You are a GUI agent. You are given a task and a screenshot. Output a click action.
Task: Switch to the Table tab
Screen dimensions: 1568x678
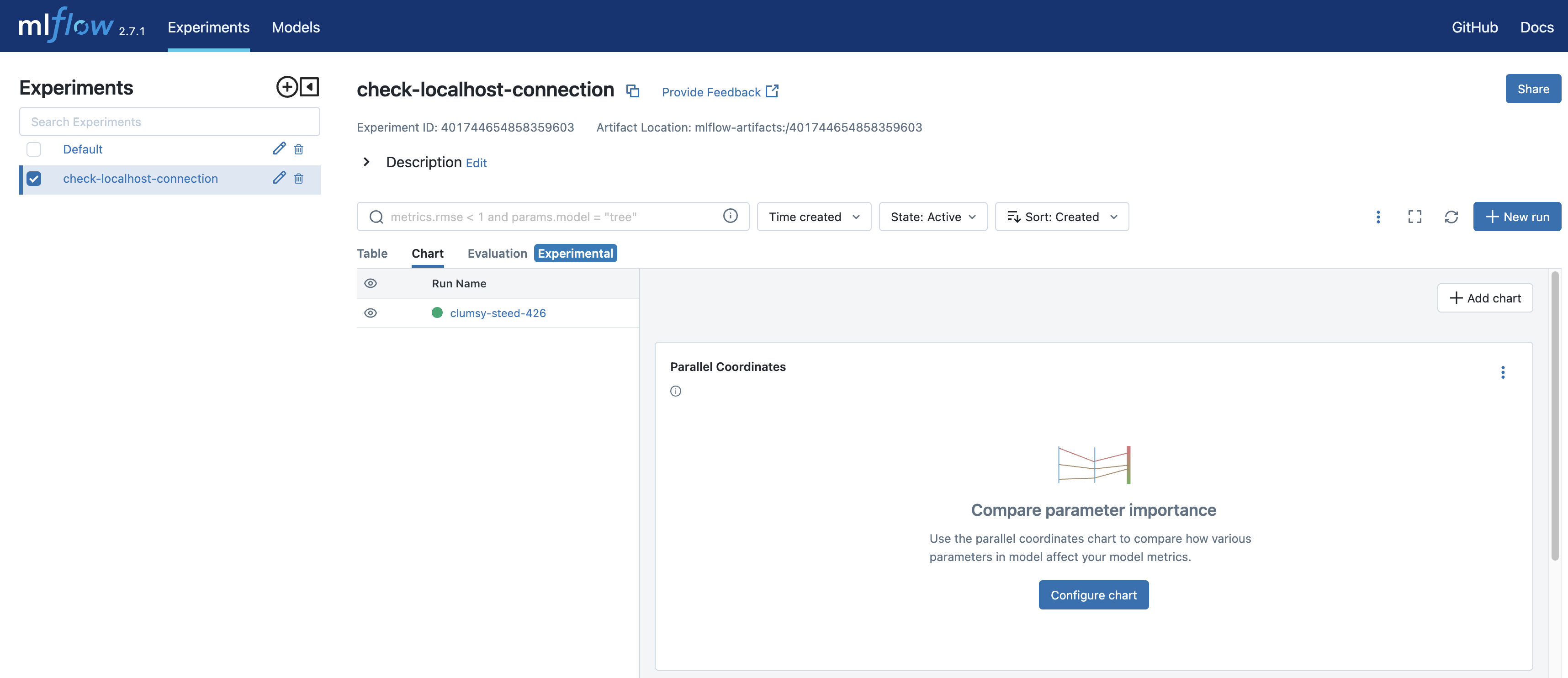(x=372, y=253)
